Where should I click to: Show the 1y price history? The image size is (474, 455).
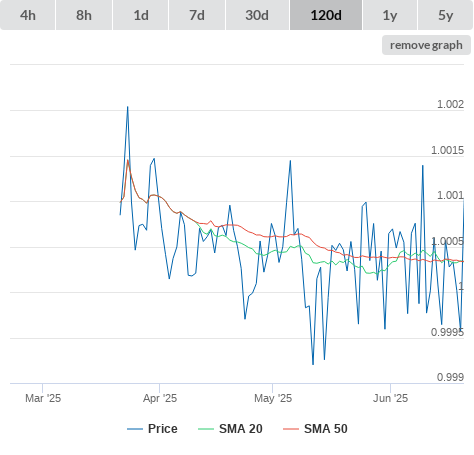[390, 15]
